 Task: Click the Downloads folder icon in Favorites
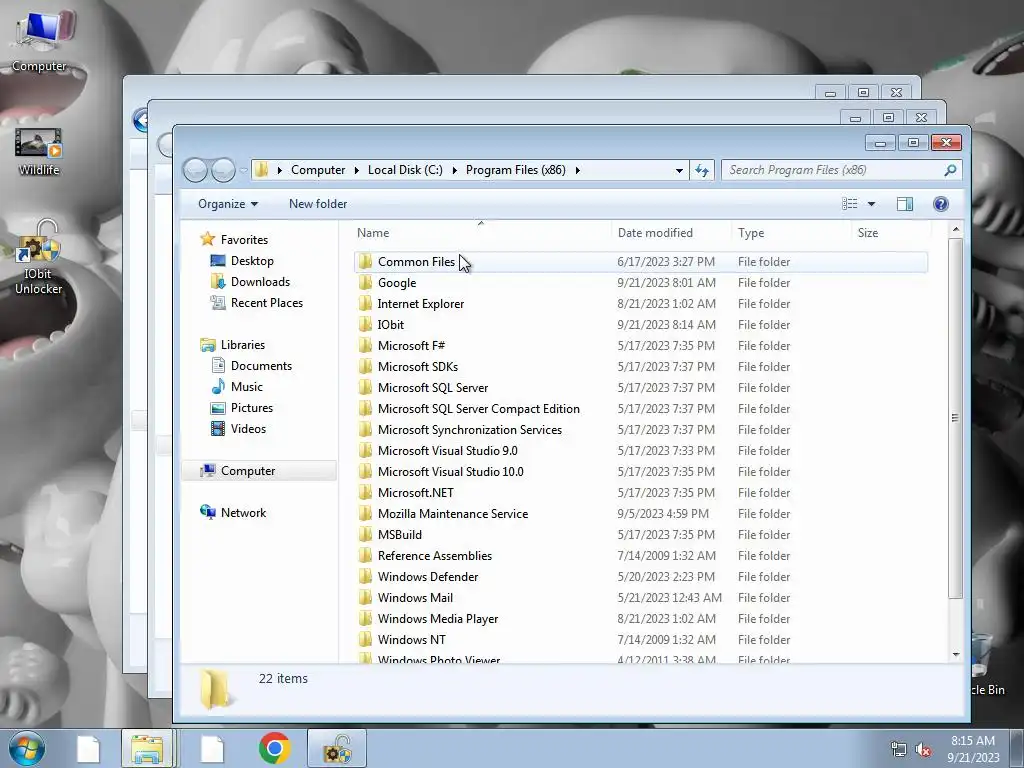click(x=218, y=281)
